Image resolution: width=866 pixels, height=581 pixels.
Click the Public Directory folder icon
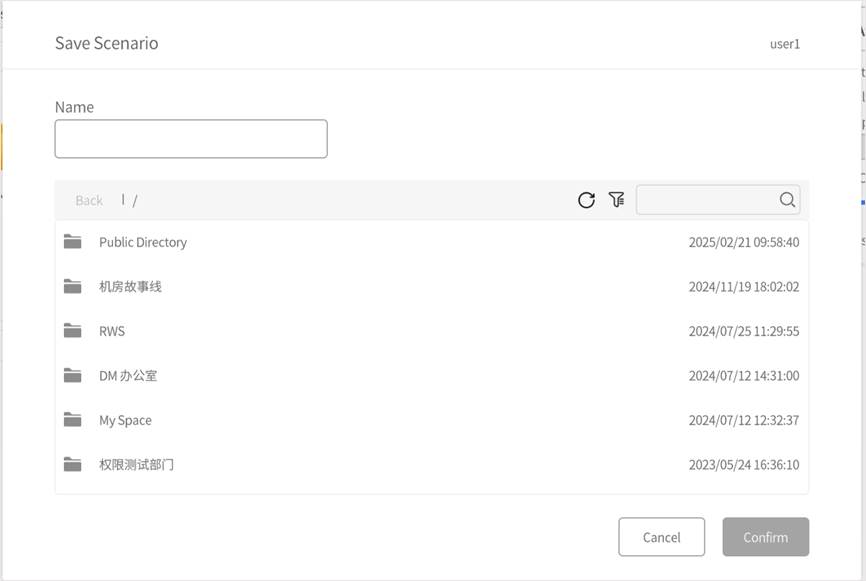72,242
